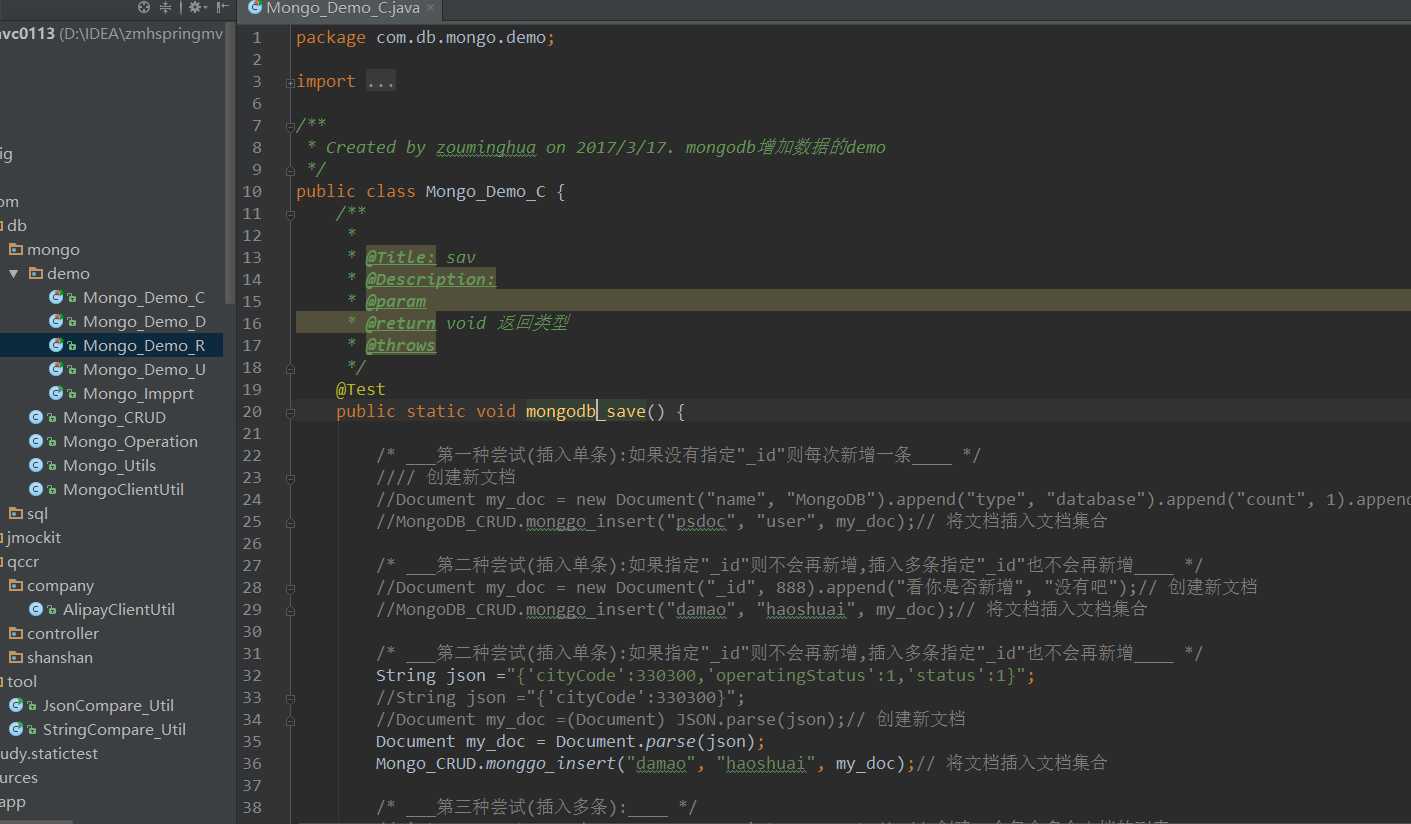
Task: Fold the mongodb_save method at line 20
Action: coord(290,412)
